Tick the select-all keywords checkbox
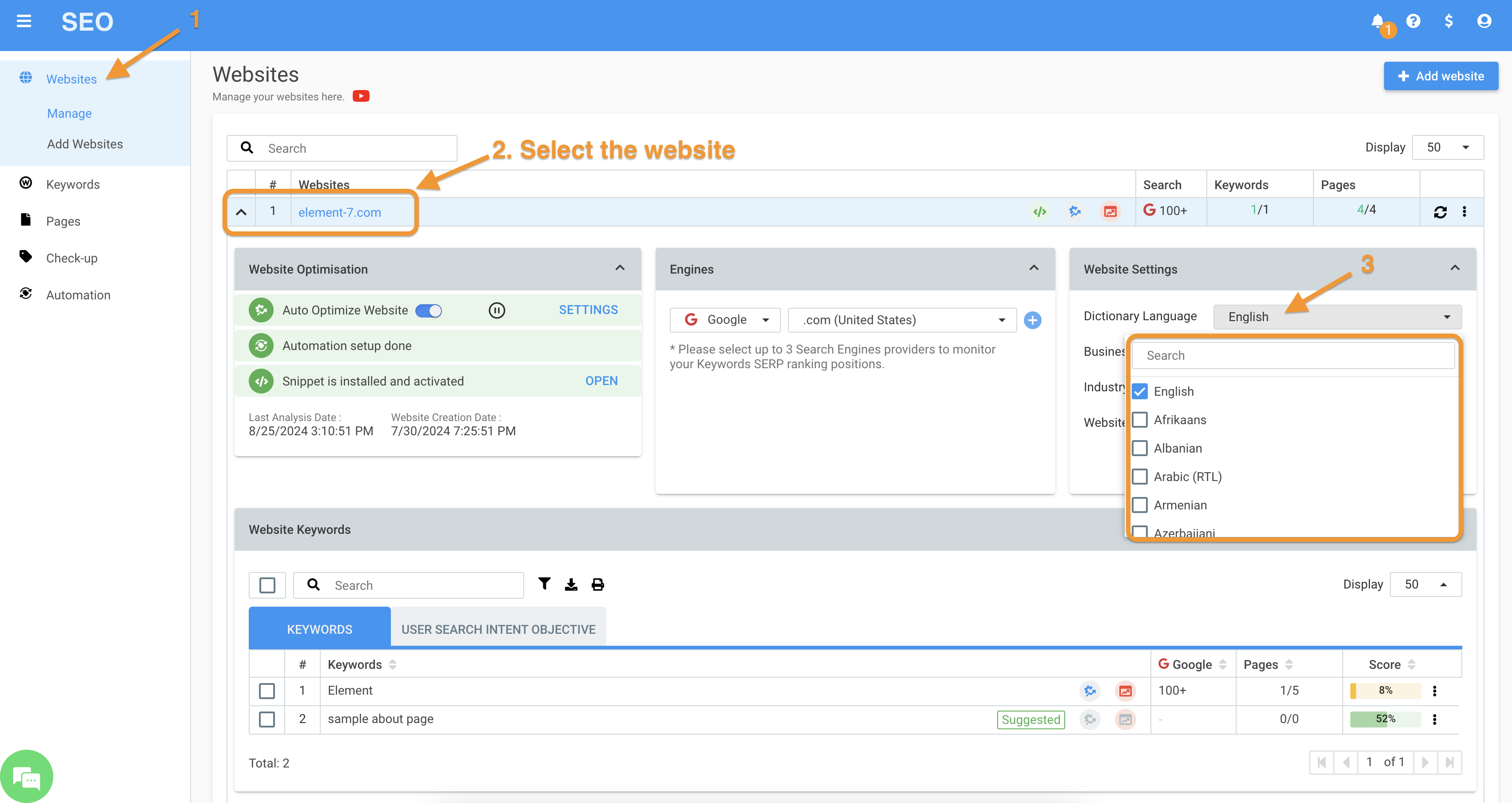The height and width of the screenshot is (803, 1512). (x=267, y=585)
